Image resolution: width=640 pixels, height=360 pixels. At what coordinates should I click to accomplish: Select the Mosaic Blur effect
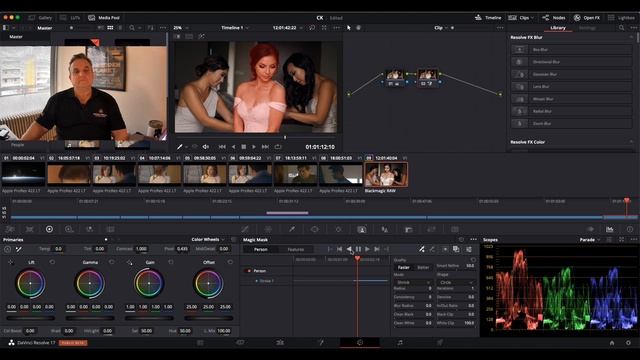point(571,99)
